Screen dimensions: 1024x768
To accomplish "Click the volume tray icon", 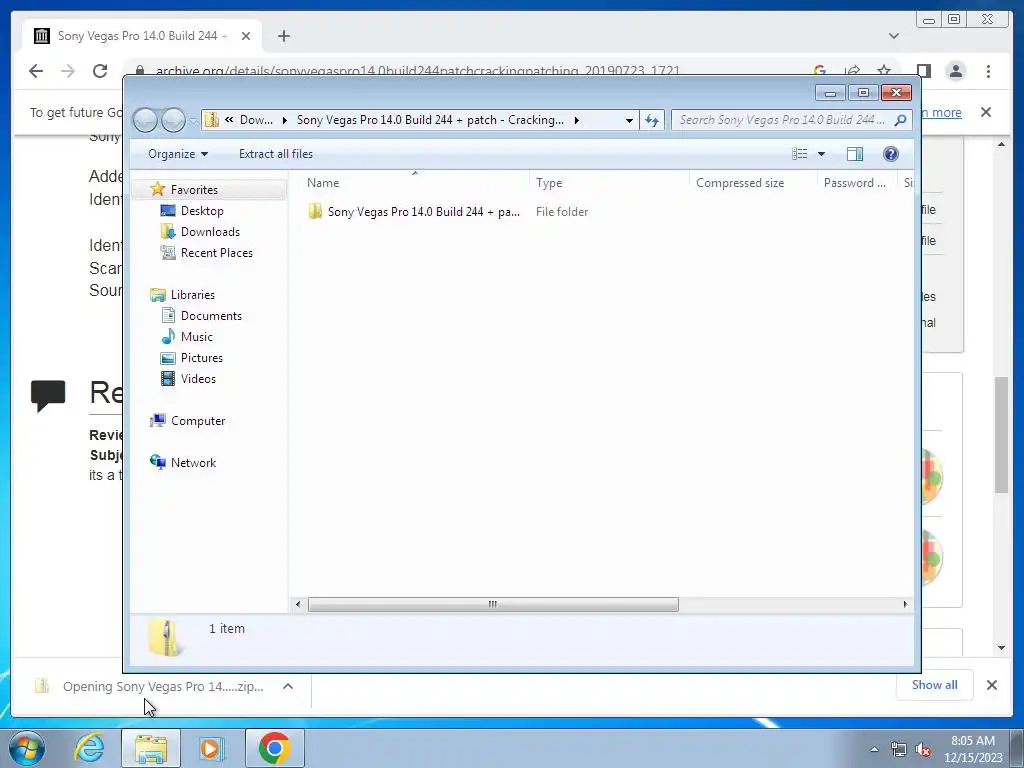I will (923, 750).
